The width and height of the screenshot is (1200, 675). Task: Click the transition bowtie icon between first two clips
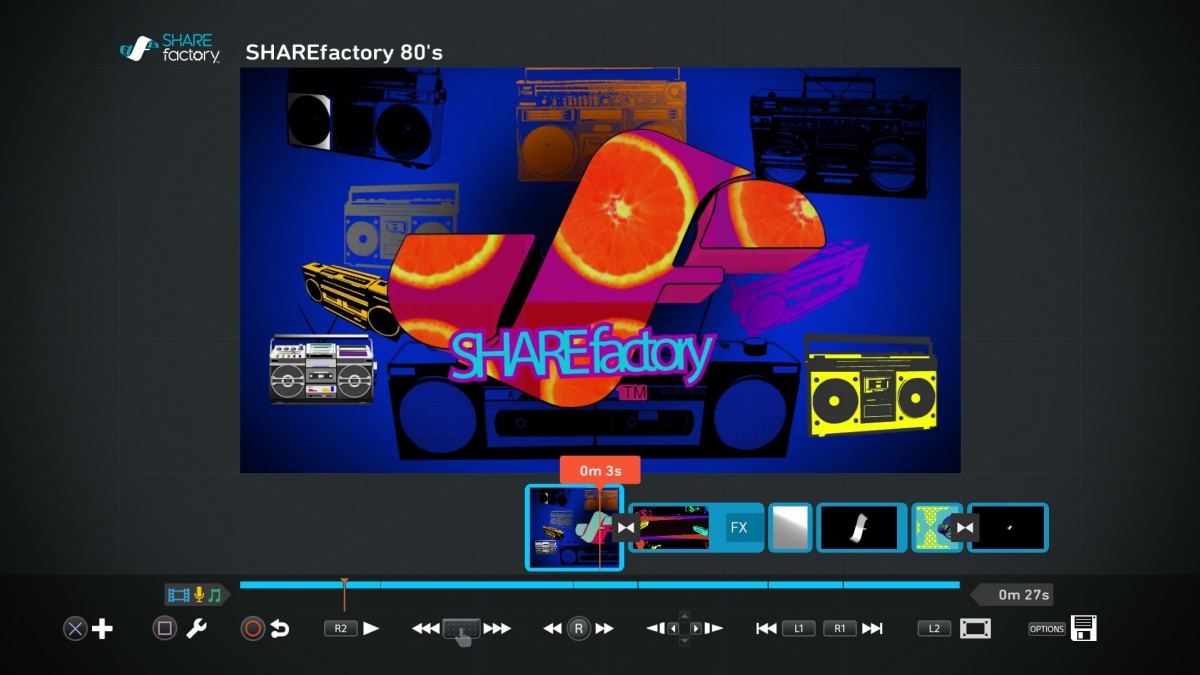click(x=625, y=527)
